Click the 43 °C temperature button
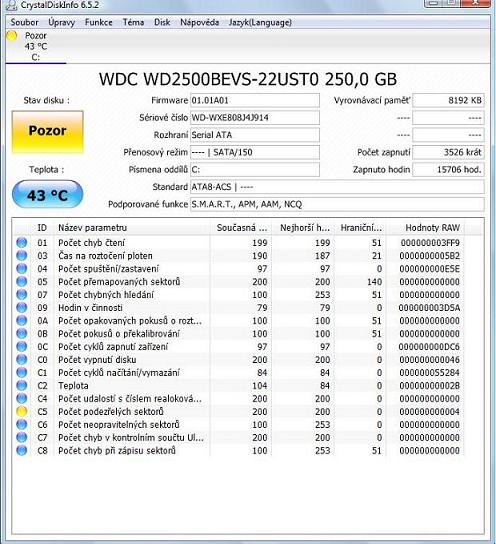496x544 pixels. tap(48, 195)
